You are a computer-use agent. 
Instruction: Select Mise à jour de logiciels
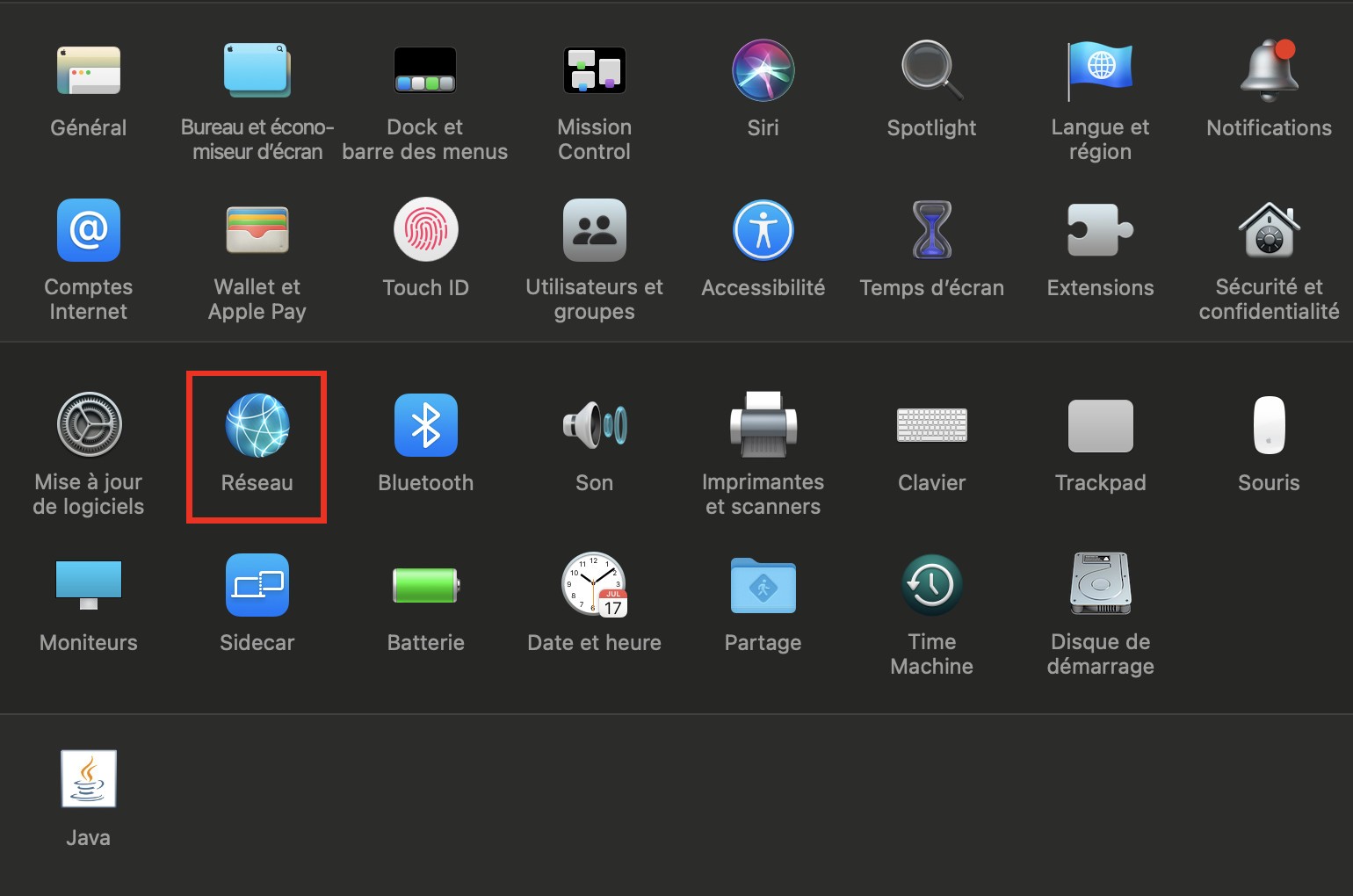(x=88, y=426)
